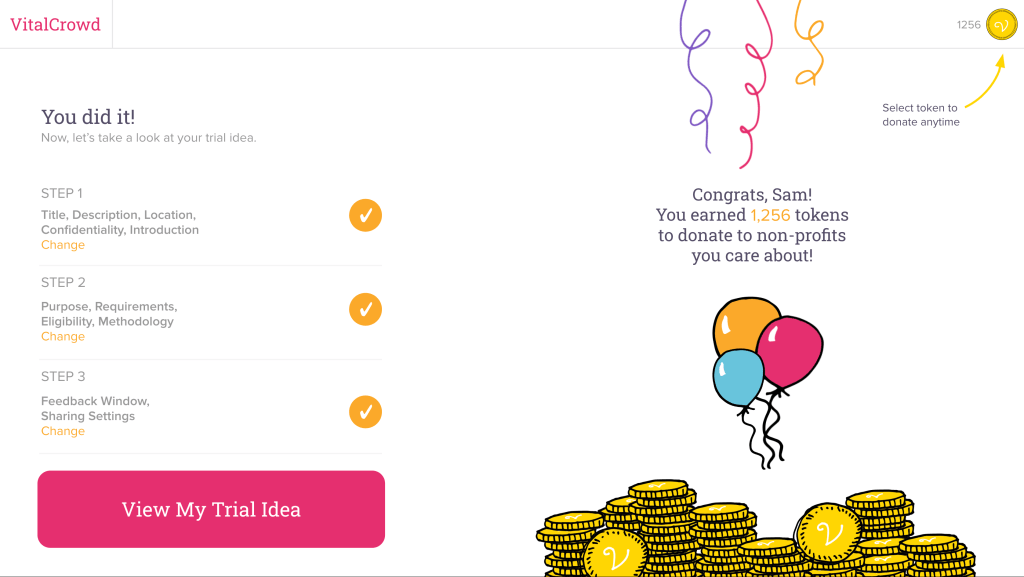This screenshot has width=1024, height=577.
Task: Click the yellow curved arrow pointing to the token
Action: coord(985,84)
